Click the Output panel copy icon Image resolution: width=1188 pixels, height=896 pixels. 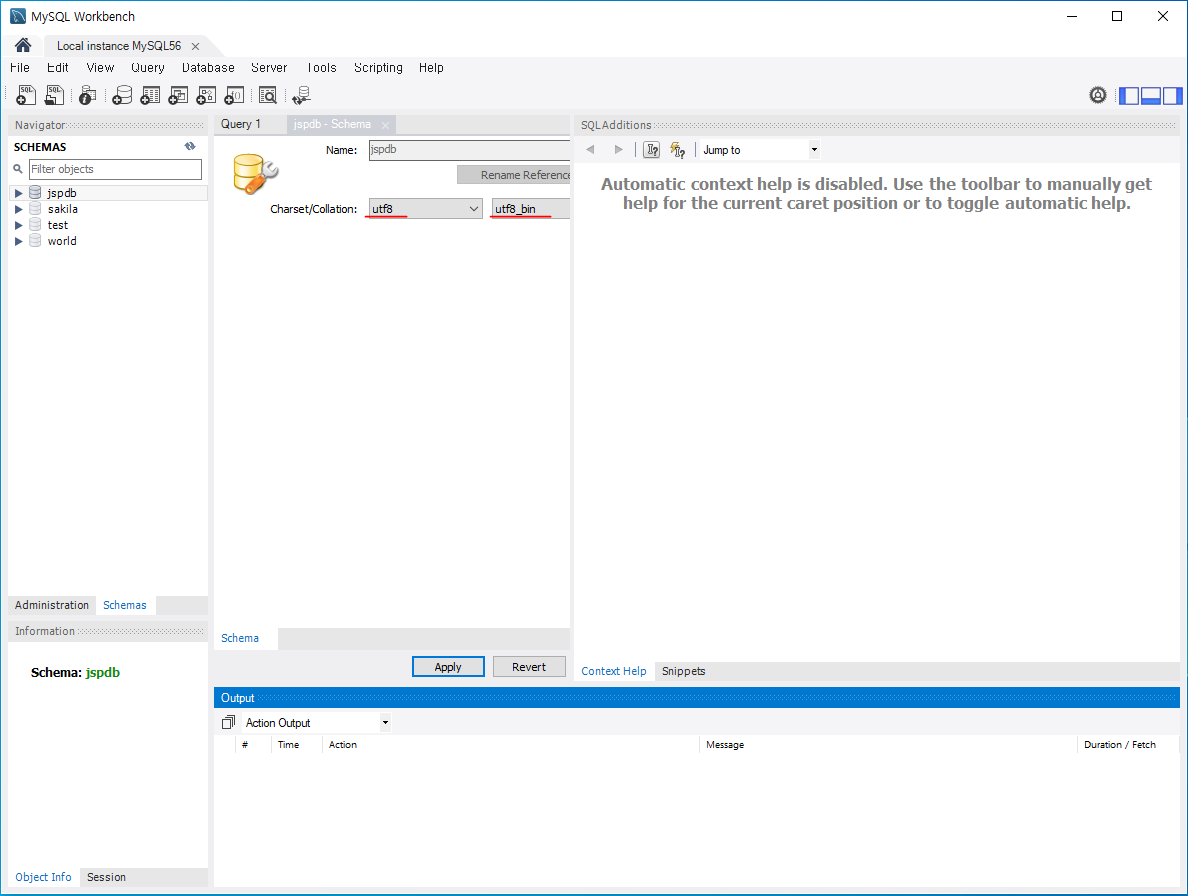[228, 723]
